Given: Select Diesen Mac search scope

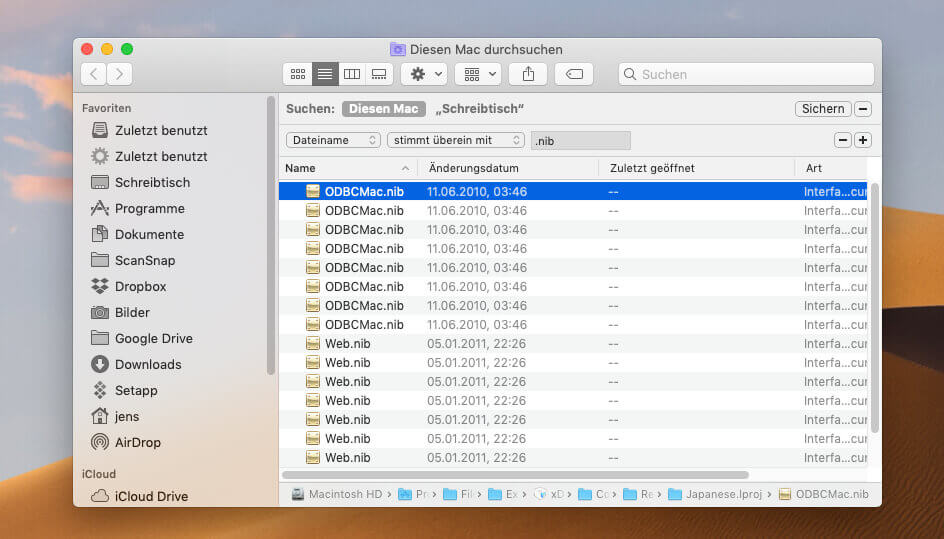Looking at the screenshot, I should [x=384, y=109].
